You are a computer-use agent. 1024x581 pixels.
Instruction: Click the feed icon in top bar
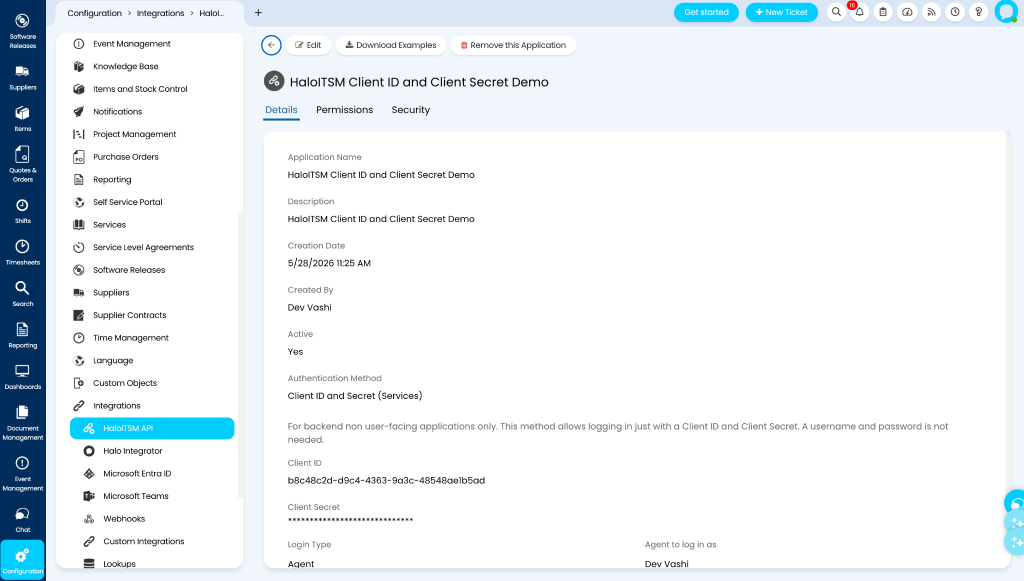coord(931,12)
